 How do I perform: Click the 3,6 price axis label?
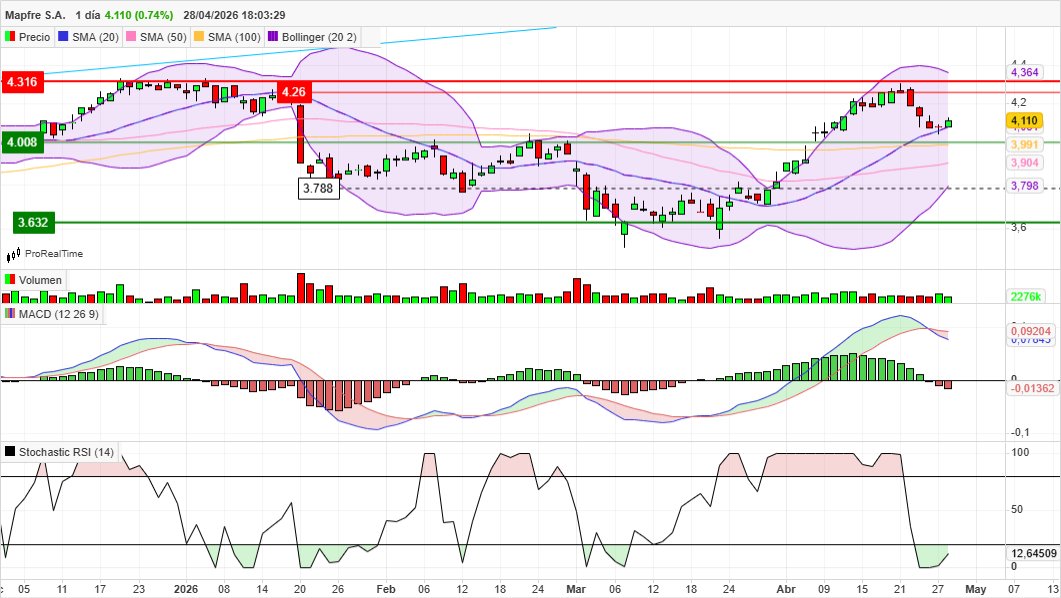[1018, 227]
